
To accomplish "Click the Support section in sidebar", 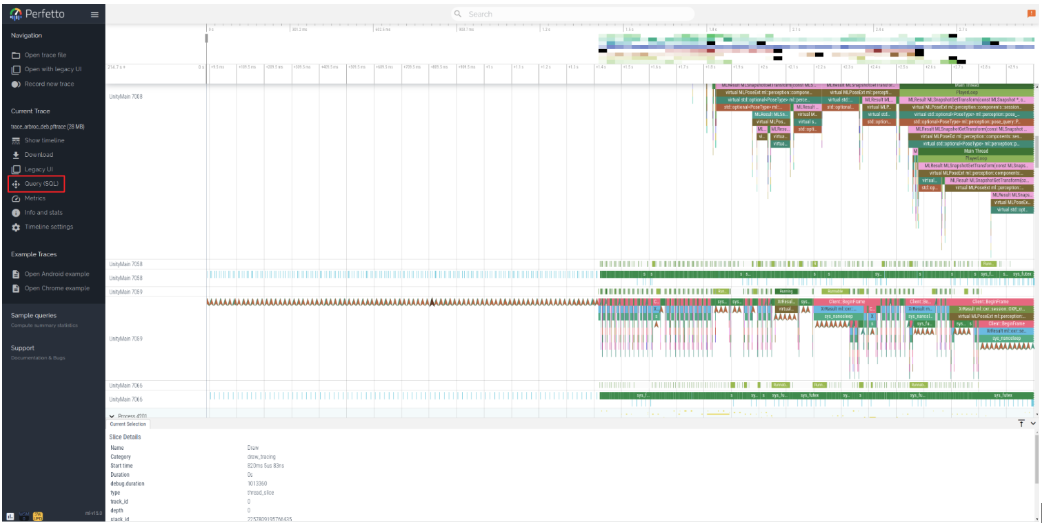I will (x=22, y=348).
